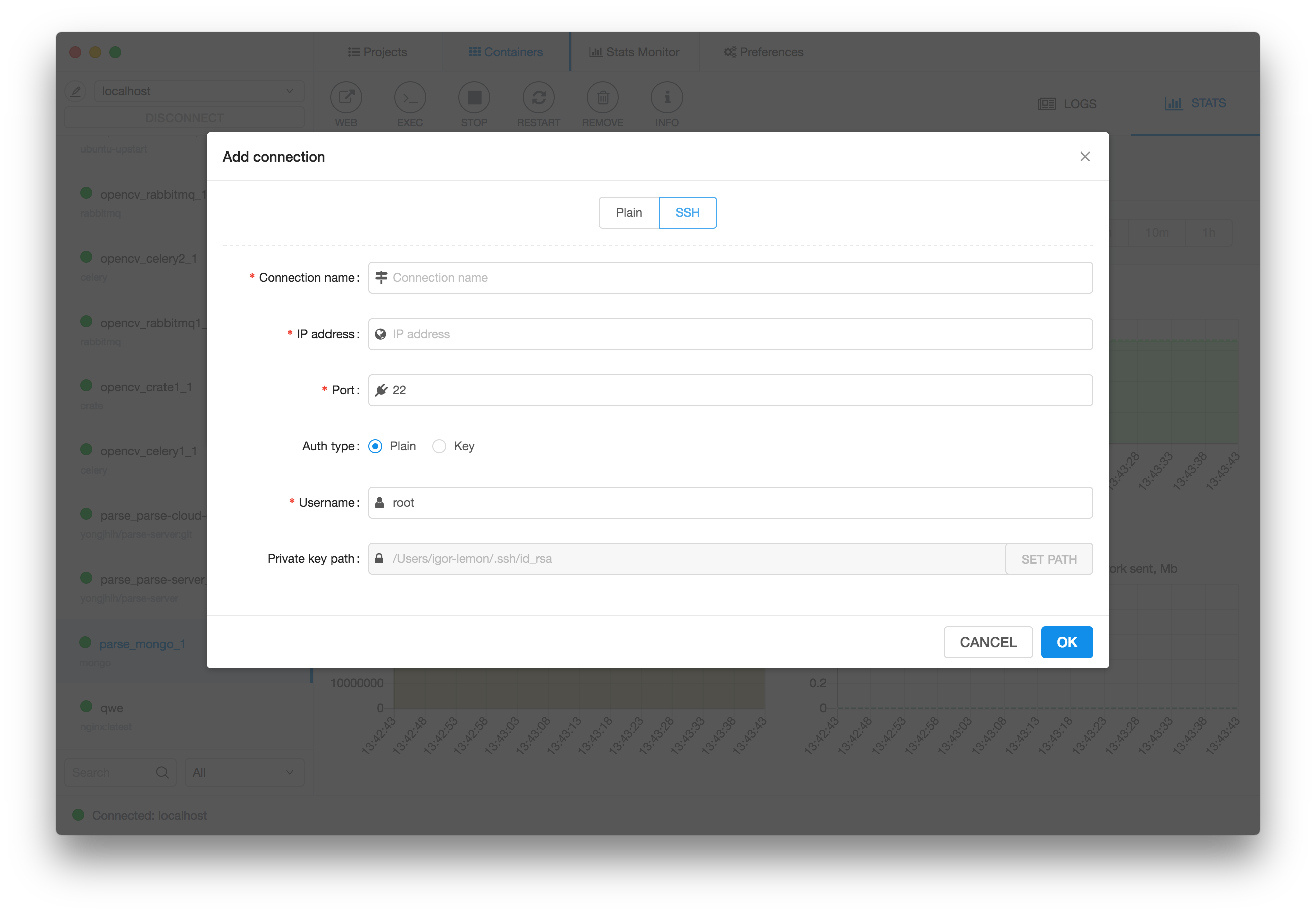The width and height of the screenshot is (1316, 915).
Task: Click the WEB open-in-browser icon
Action: pyautogui.click(x=346, y=98)
